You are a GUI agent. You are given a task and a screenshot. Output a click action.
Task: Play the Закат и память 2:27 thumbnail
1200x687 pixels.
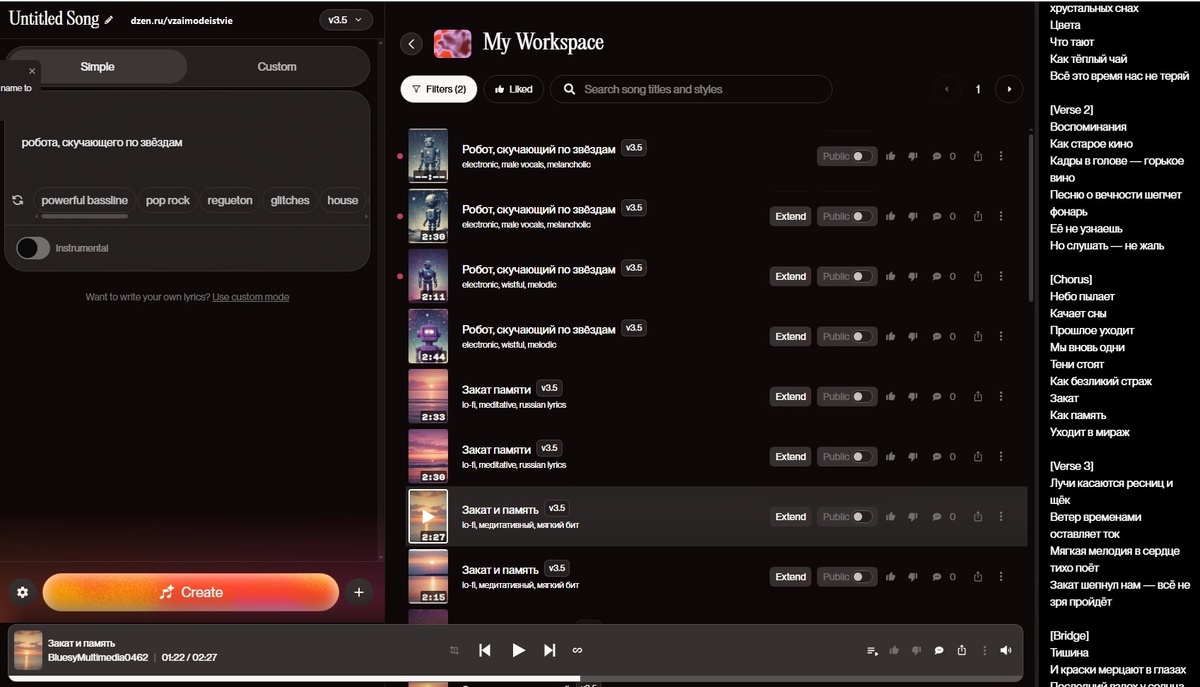click(428, 516)
